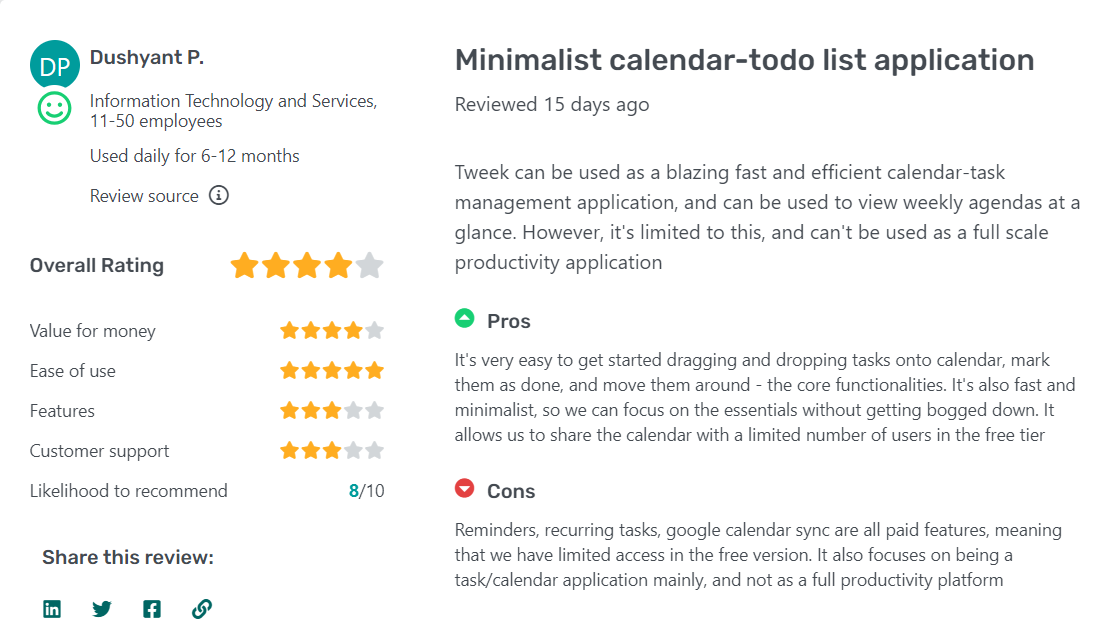Rate Value for money with five stars
This screenshot has width=1103, height=644.
375,330
